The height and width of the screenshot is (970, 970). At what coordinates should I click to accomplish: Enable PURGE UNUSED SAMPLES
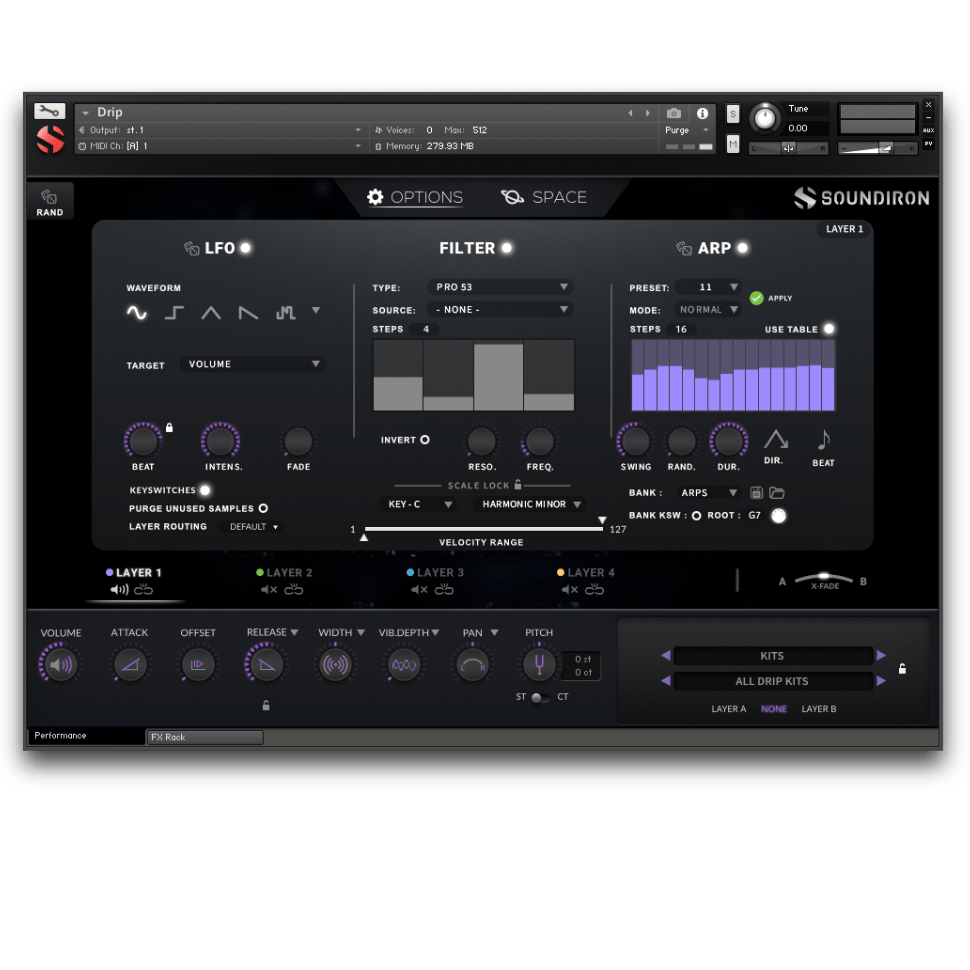[x=263, y=509]
